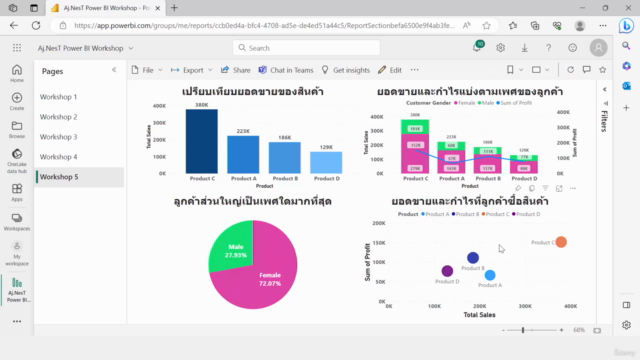Open Edge sidebar settings gear
The width and height of the screenshot is (640, 360).
point(627,325)
